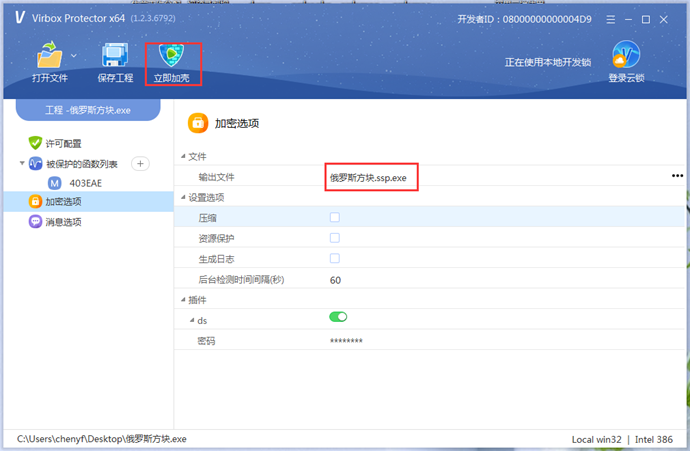Click Intel 386 in status bar
The image size is (690, 451).
pos(653,440)
